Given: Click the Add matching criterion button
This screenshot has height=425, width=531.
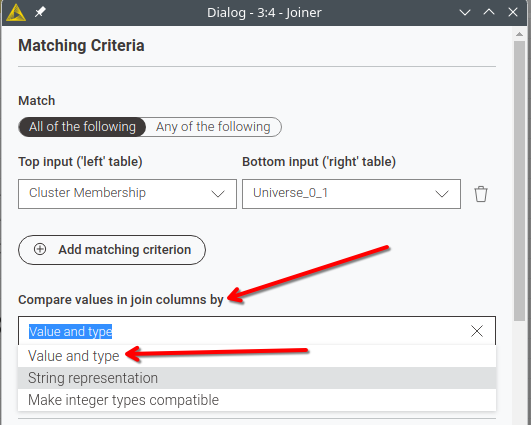Looking at the screenshot, I should point(112,250).
